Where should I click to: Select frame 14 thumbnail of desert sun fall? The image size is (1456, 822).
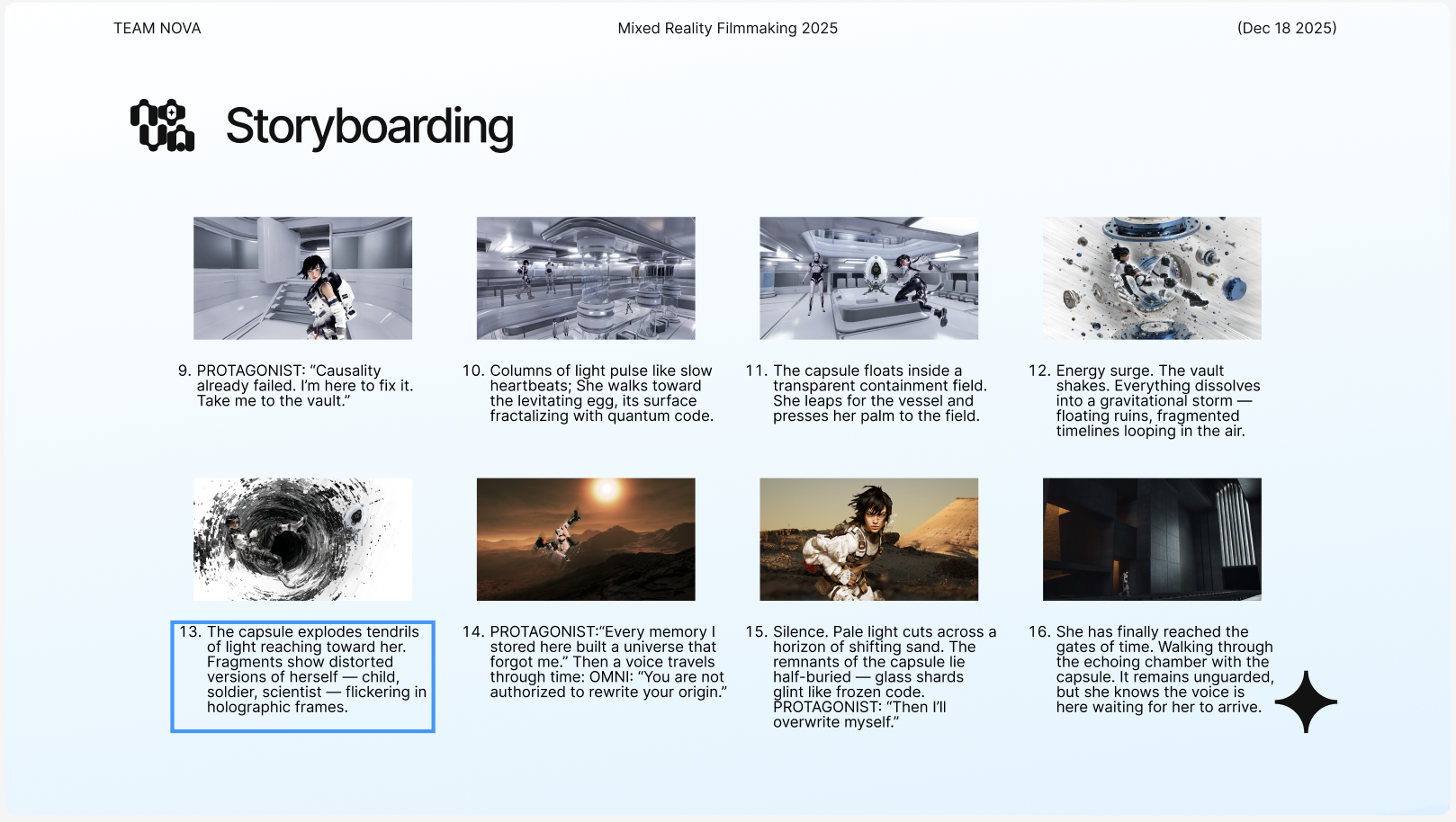pyautogui.click(x=586, y=539)
